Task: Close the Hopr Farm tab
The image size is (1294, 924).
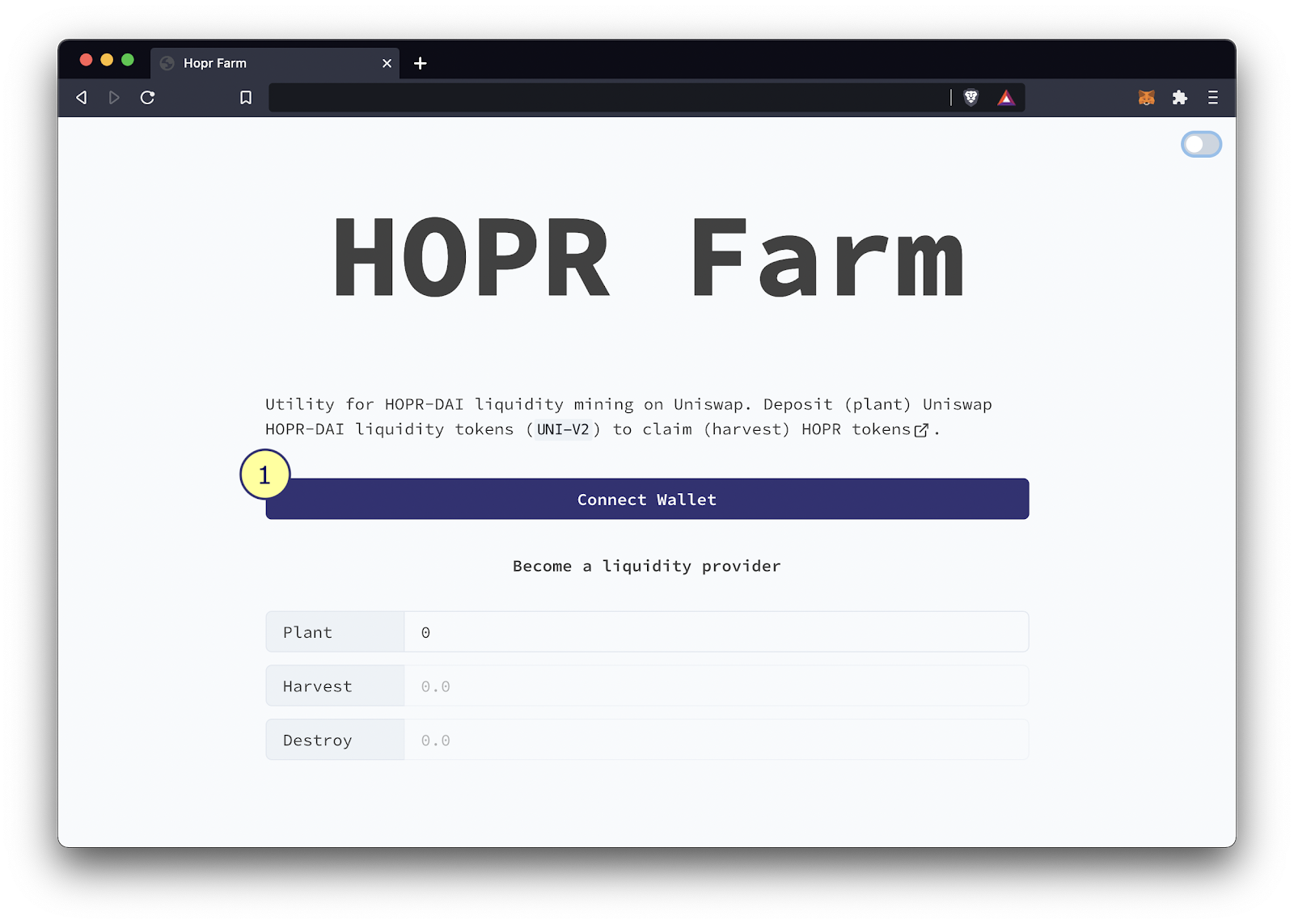Action: pos(387,63)
